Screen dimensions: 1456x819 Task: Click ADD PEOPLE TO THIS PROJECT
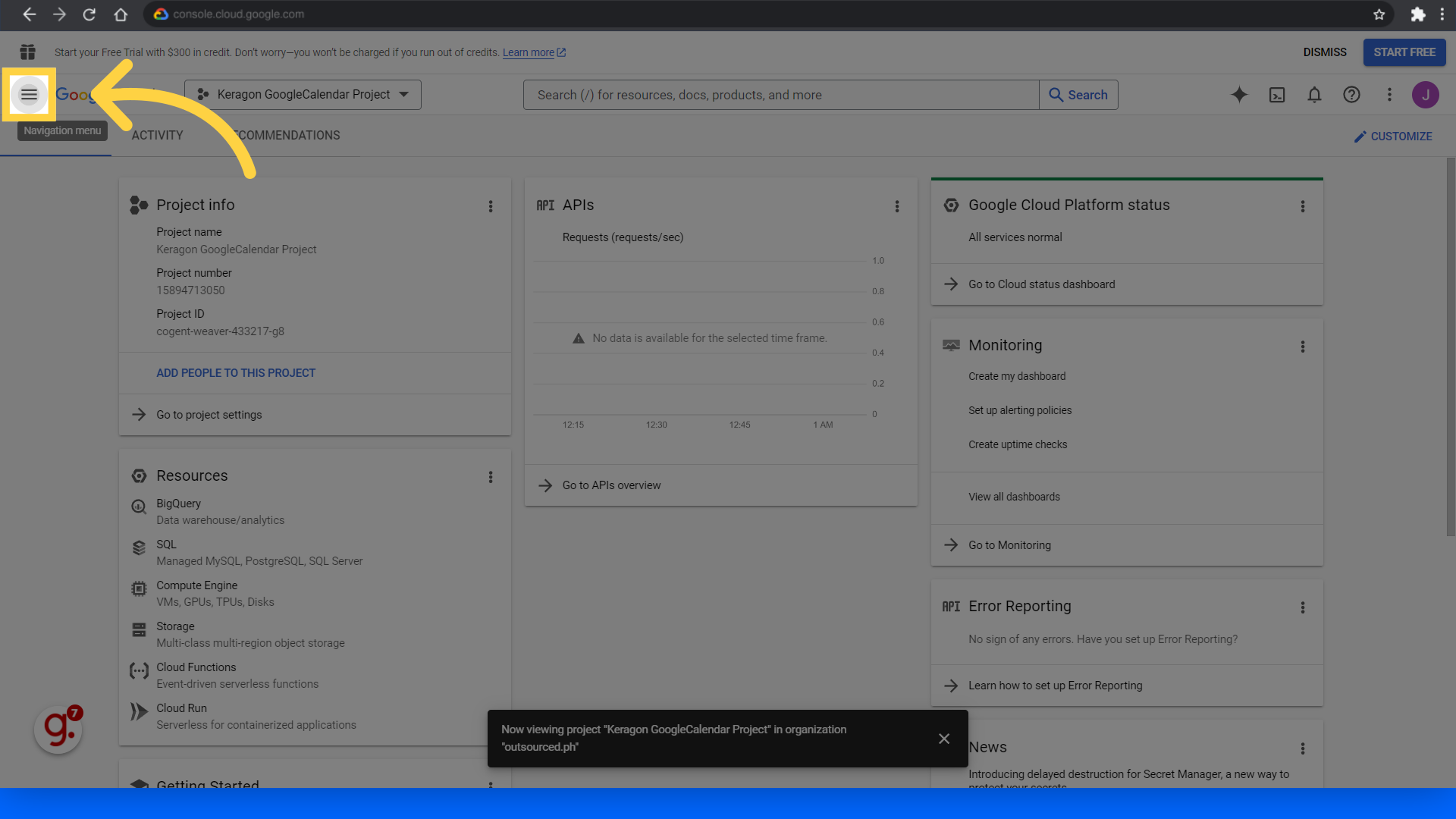(236, 373)
